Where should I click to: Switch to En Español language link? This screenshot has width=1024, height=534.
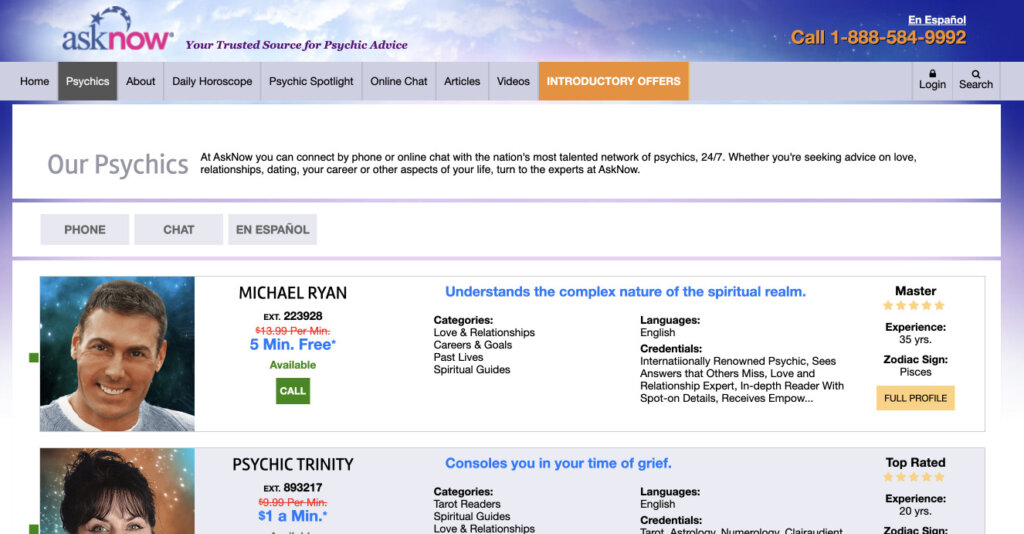936,20
